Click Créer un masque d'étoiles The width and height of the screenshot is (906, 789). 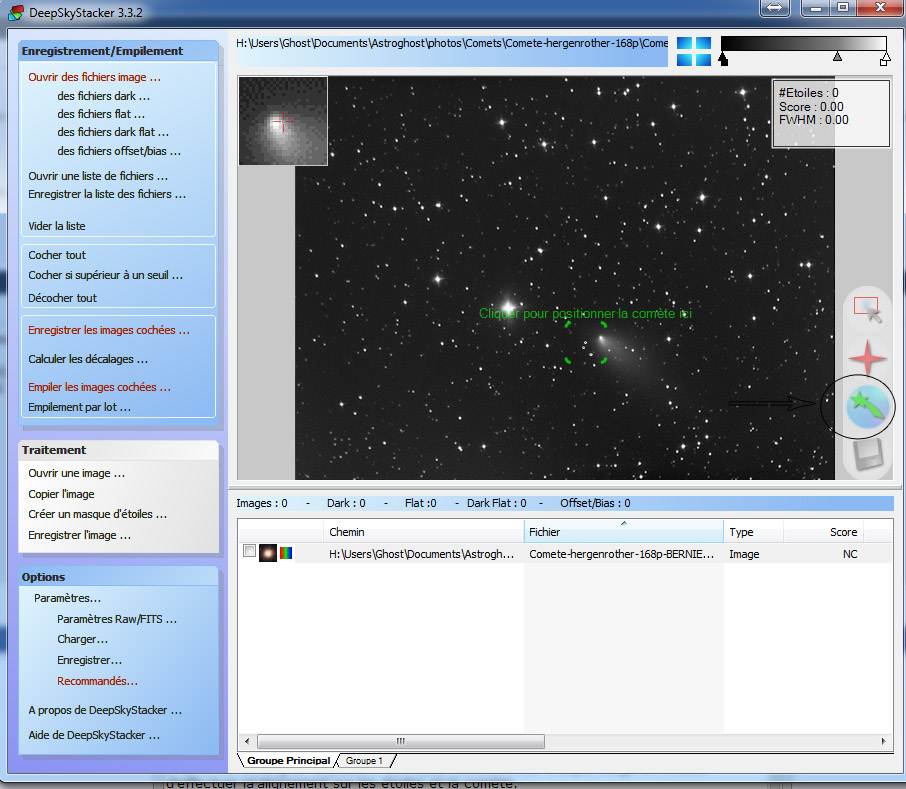tap(97, 514)
